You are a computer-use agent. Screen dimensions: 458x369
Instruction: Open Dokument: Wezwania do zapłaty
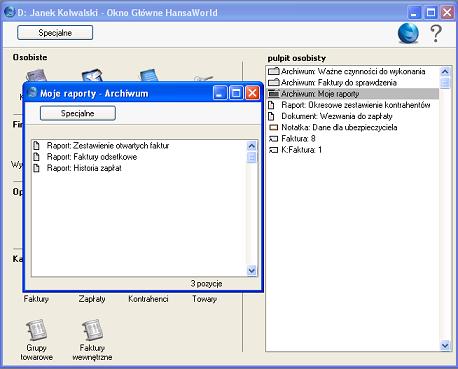pos(353,116)
